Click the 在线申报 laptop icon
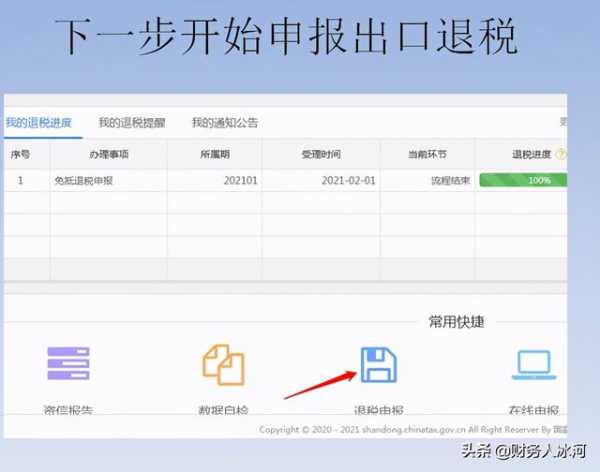 [x=534, y=366]
